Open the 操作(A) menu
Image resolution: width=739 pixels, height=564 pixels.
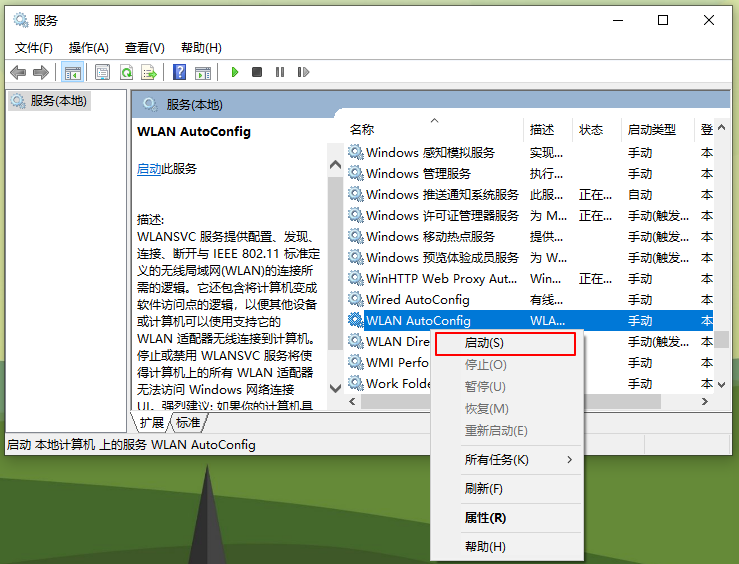[x=88, y=47]
